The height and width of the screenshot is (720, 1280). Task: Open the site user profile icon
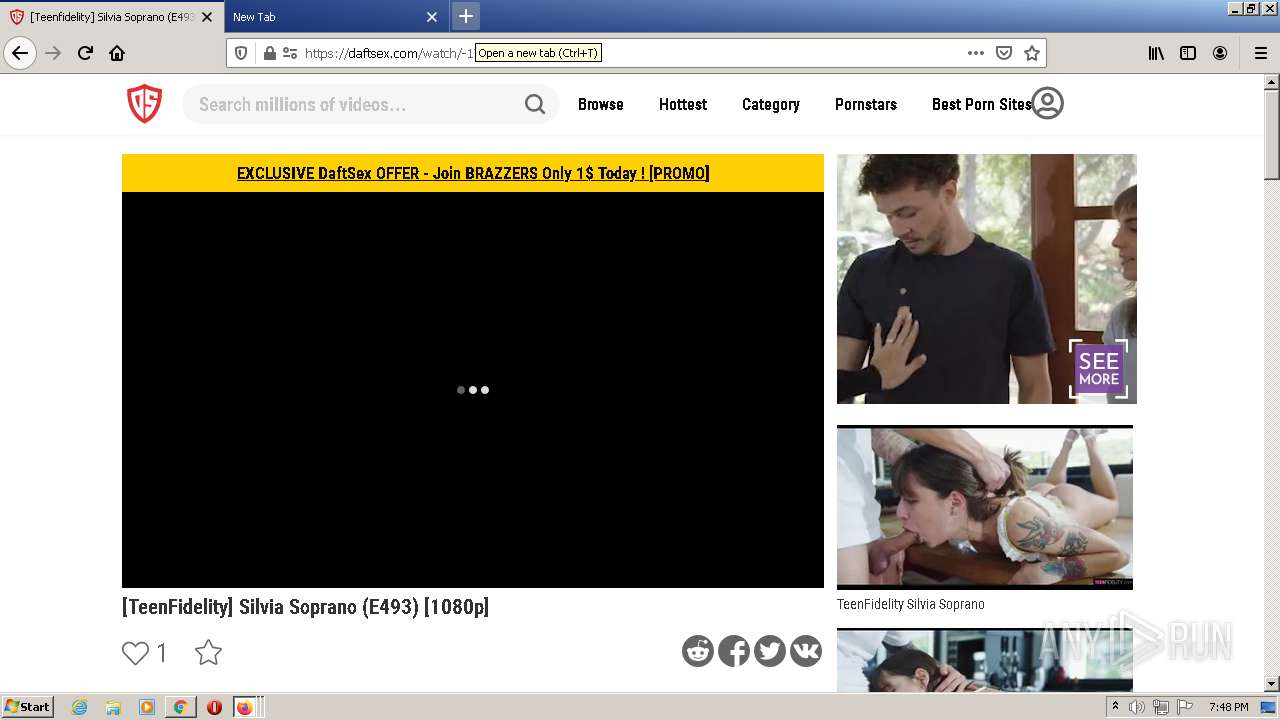coord(1047,103)
